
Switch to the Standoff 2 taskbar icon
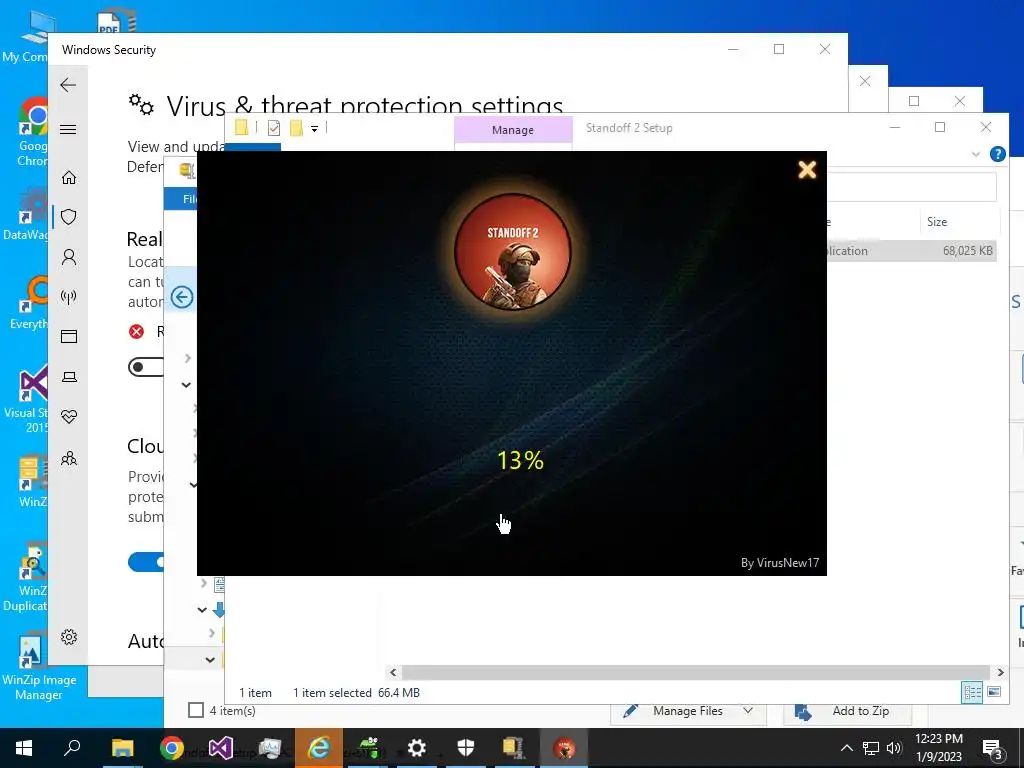pyautogui.click(x=564, y=748)
